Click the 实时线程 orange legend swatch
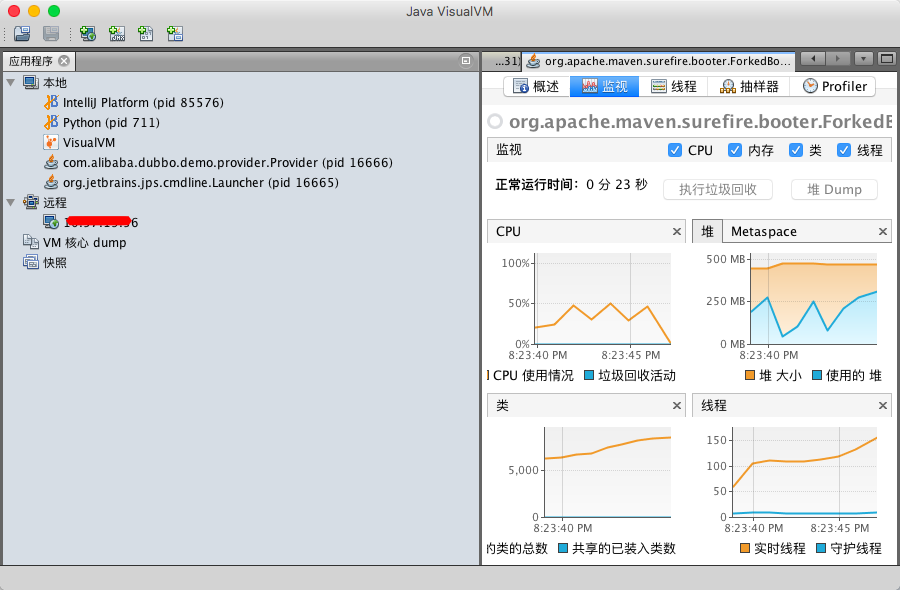The width and height of the screenshot is (900, 590). click(x=745, y=548)
